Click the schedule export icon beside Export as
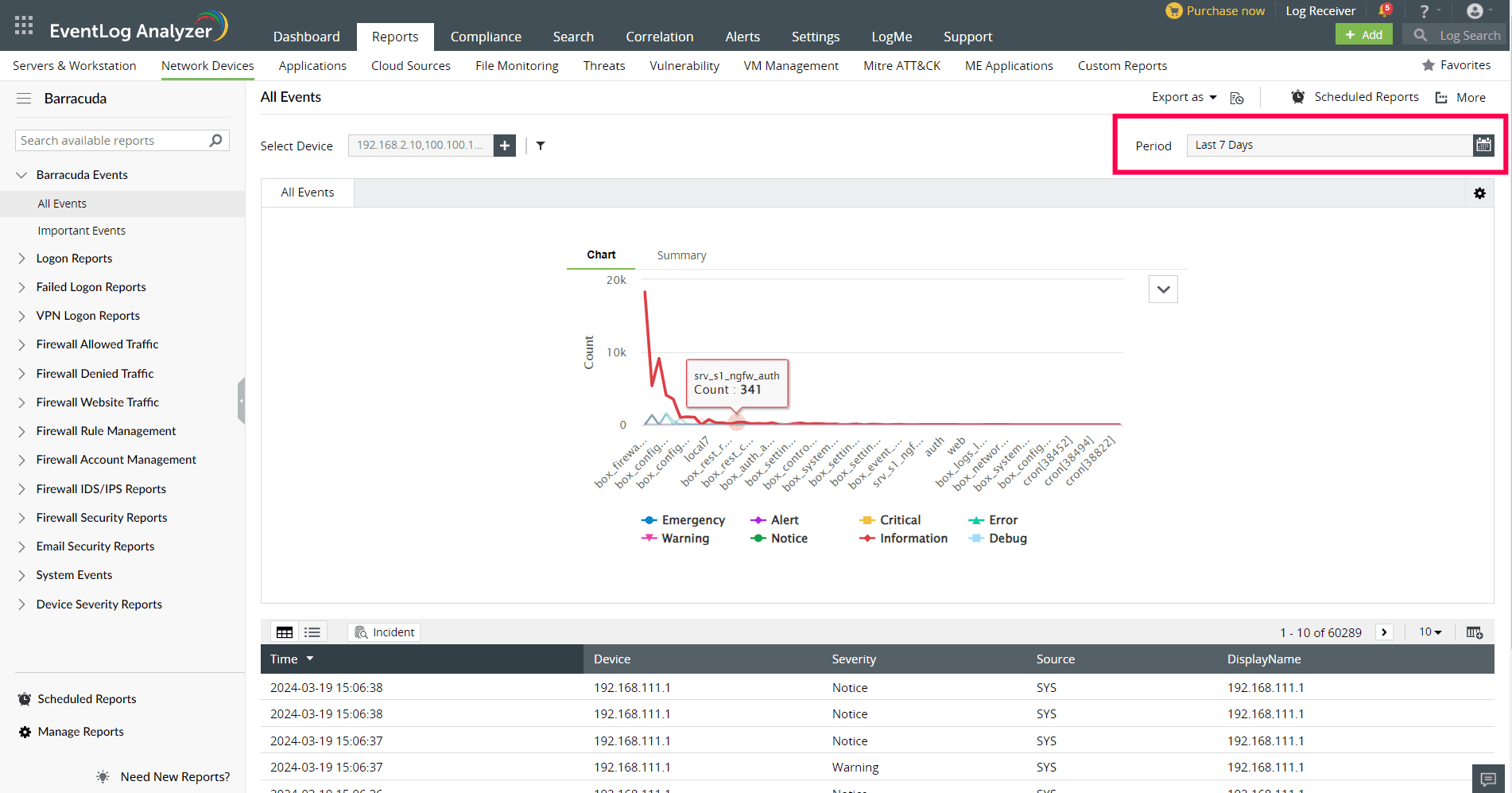Image resolution: width=1512 pixels, height=793 pixels. (1236, 97)
